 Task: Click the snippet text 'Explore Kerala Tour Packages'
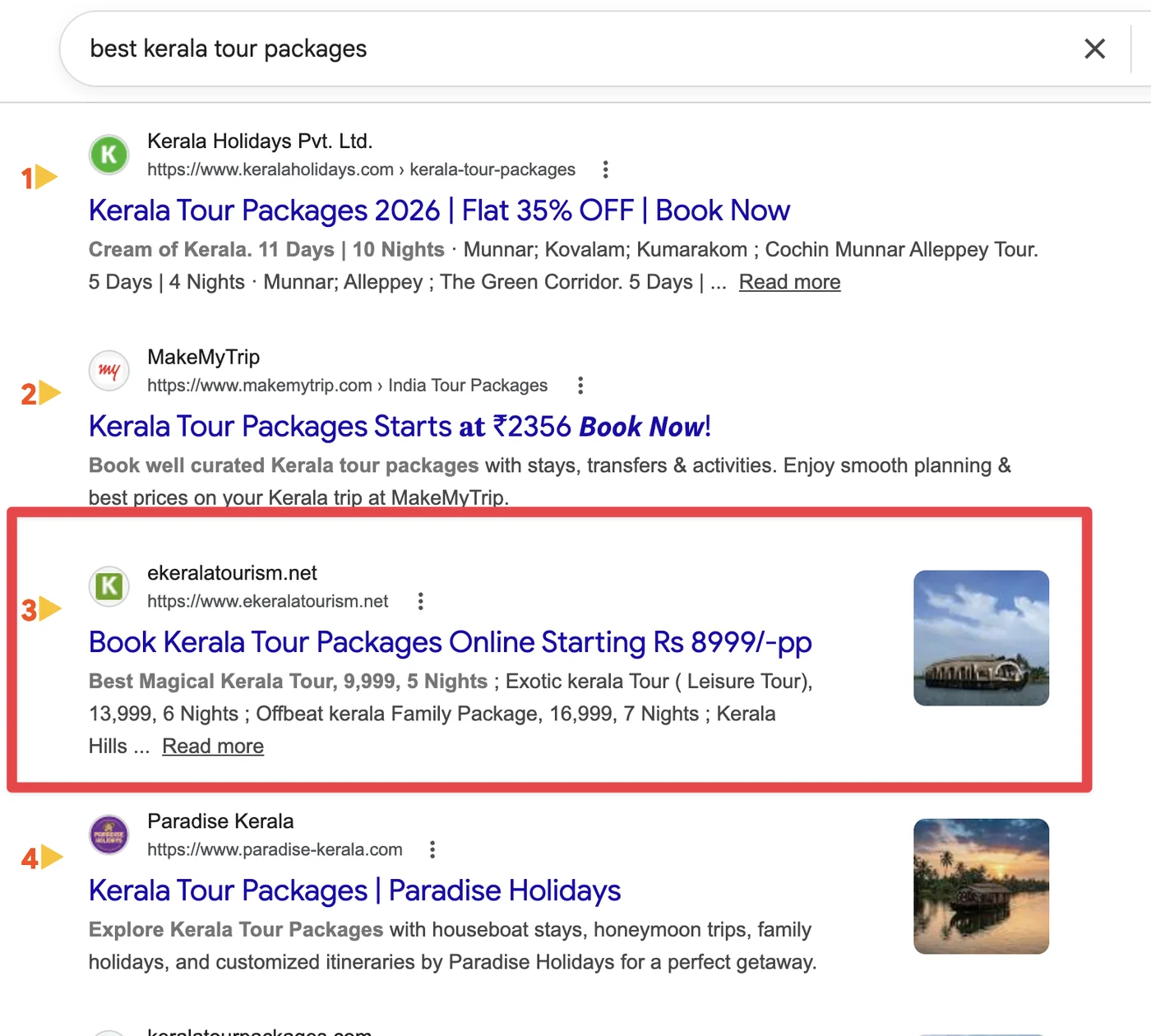click(x=236, y=930)
